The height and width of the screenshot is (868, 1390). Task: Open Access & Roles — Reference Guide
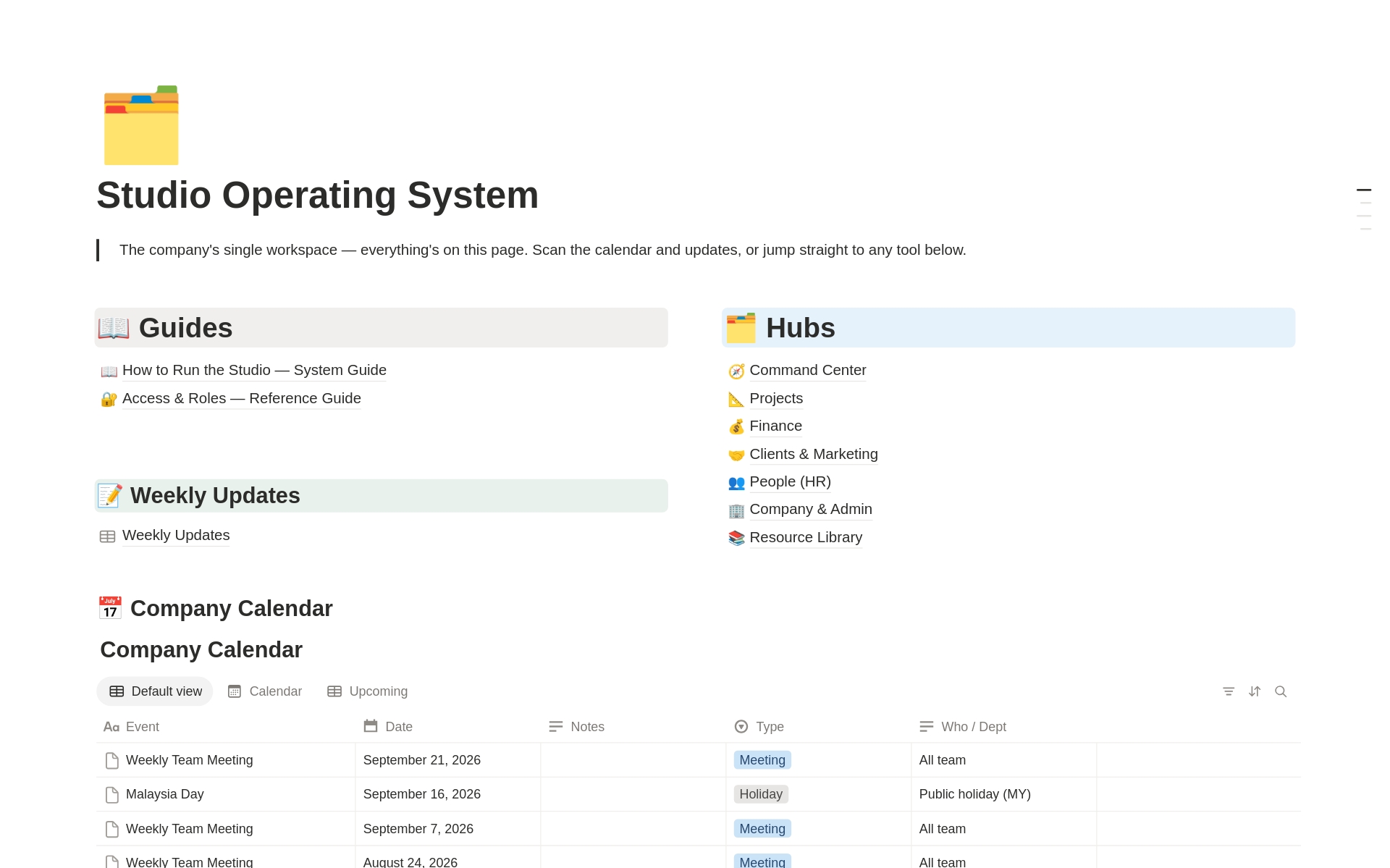(x=242, y=398)
